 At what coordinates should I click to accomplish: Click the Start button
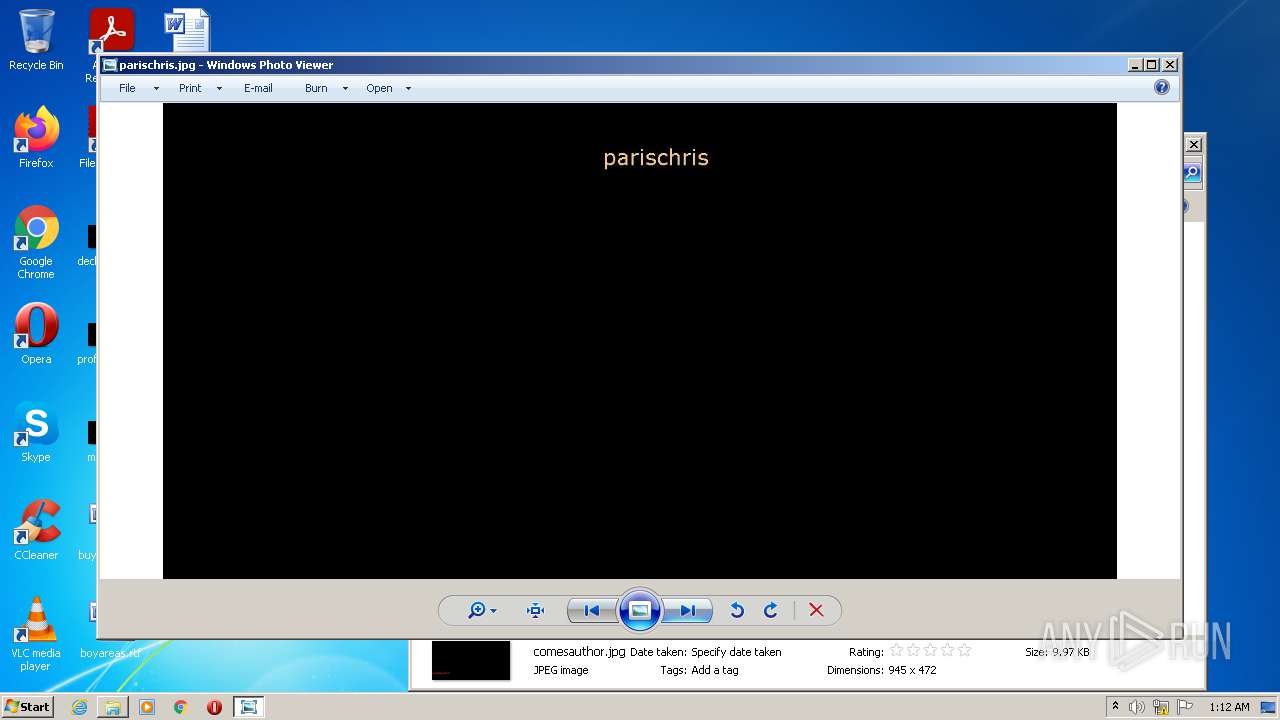pyautogui.click(x=28, y=706)
